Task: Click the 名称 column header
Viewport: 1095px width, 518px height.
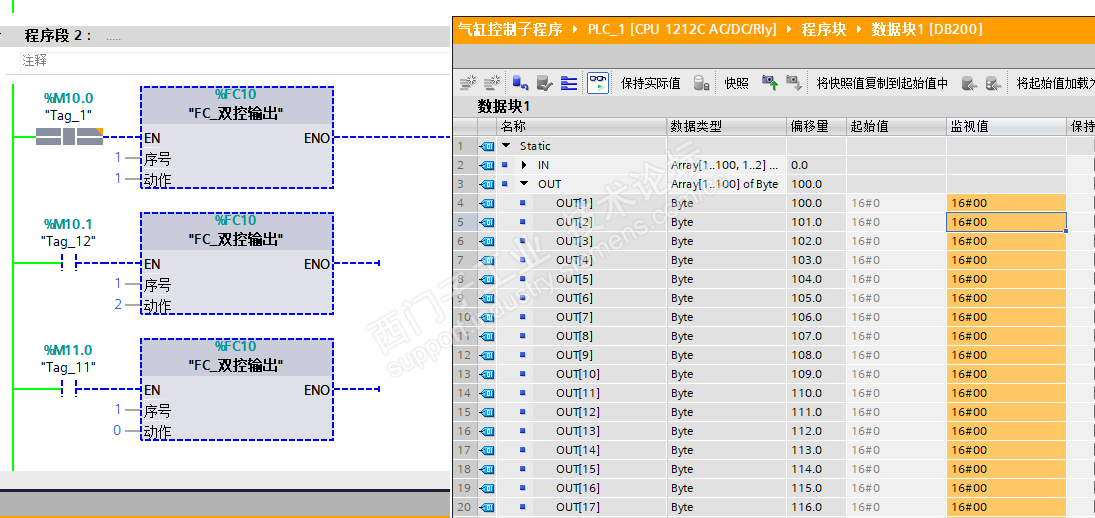Action: (x=581, y=126)
